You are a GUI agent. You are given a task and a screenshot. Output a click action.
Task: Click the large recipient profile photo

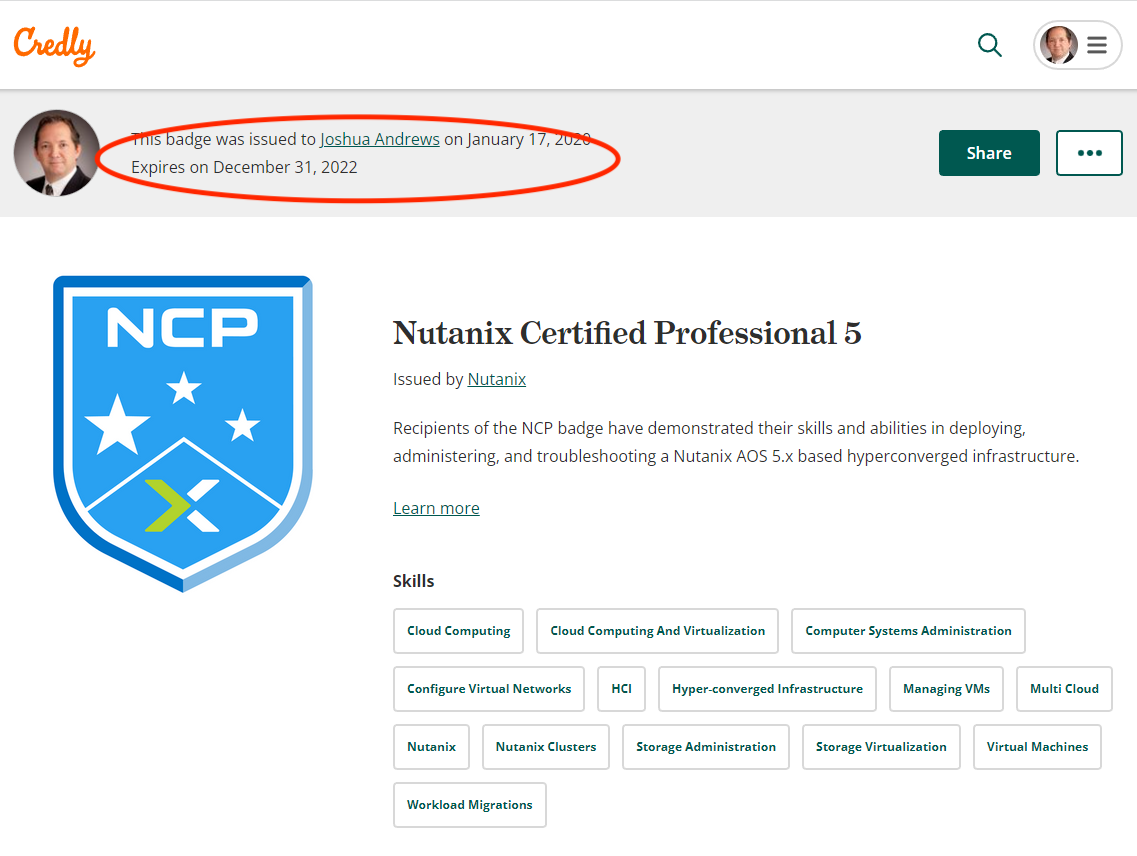click(57, 153)
